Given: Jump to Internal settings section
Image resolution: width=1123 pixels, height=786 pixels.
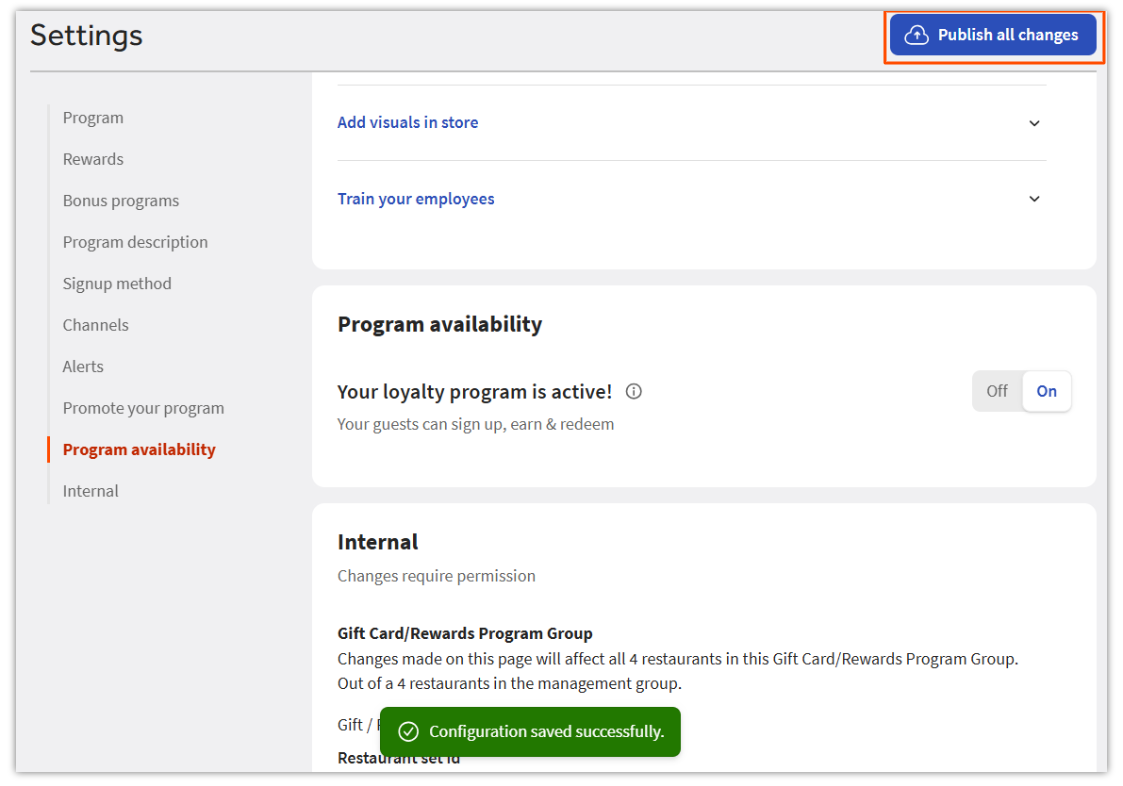Looking at the screenshot, I should pos(90,491).
